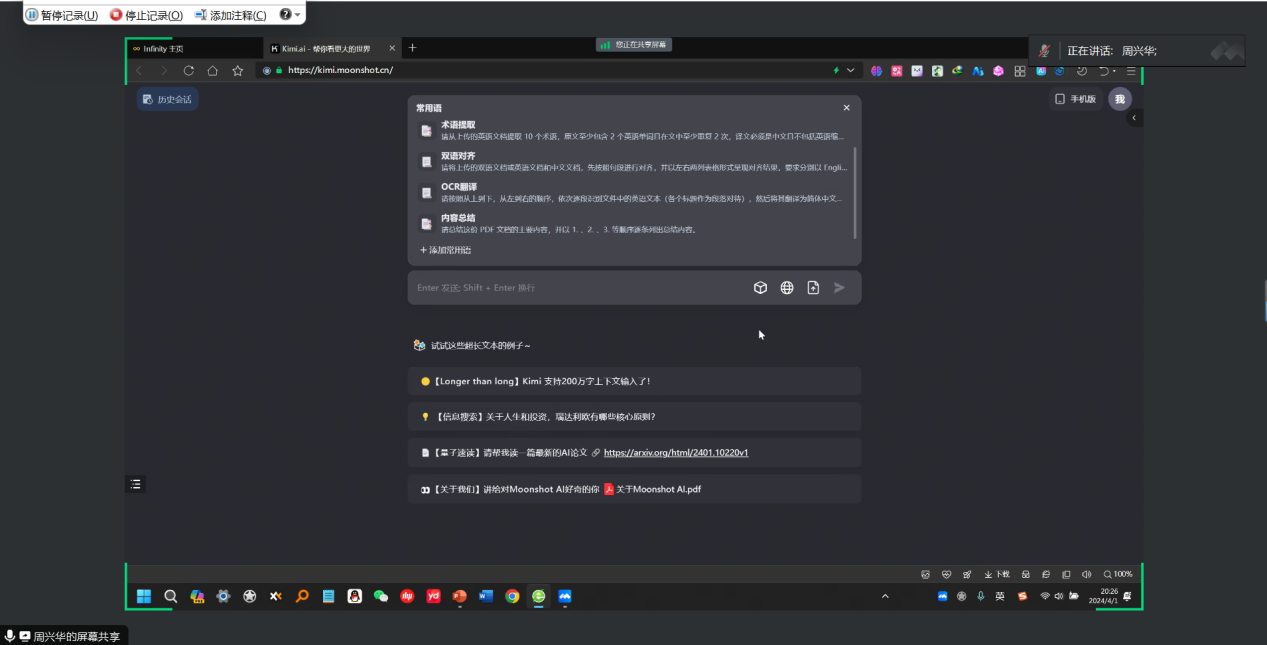Image resolution: width=1267 pixels, height=645 pixels.
Task: Click the browser refresh icon
Action: click(188, 71)
